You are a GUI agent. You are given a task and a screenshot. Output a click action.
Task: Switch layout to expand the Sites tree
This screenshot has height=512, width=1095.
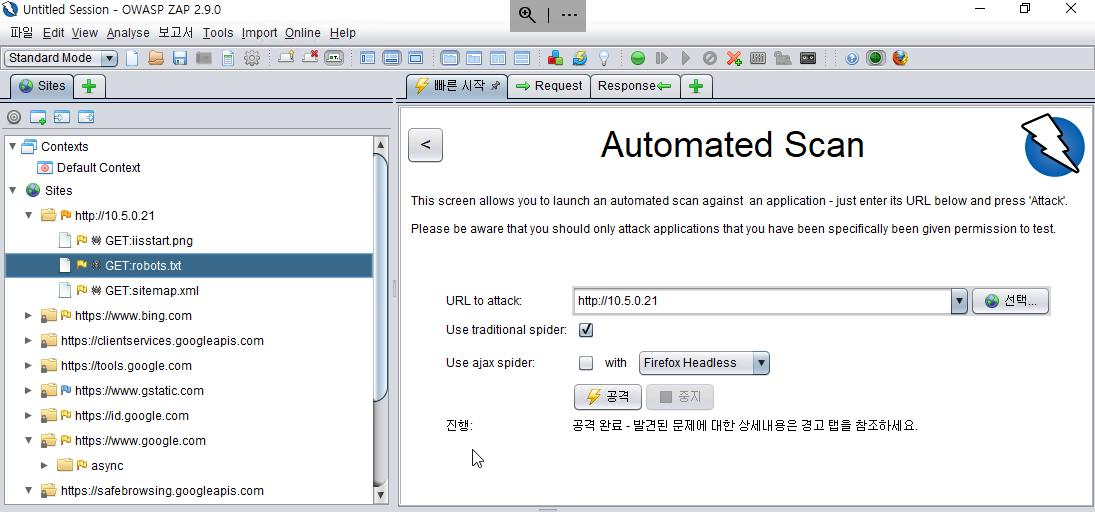click(x=368, y=59)
